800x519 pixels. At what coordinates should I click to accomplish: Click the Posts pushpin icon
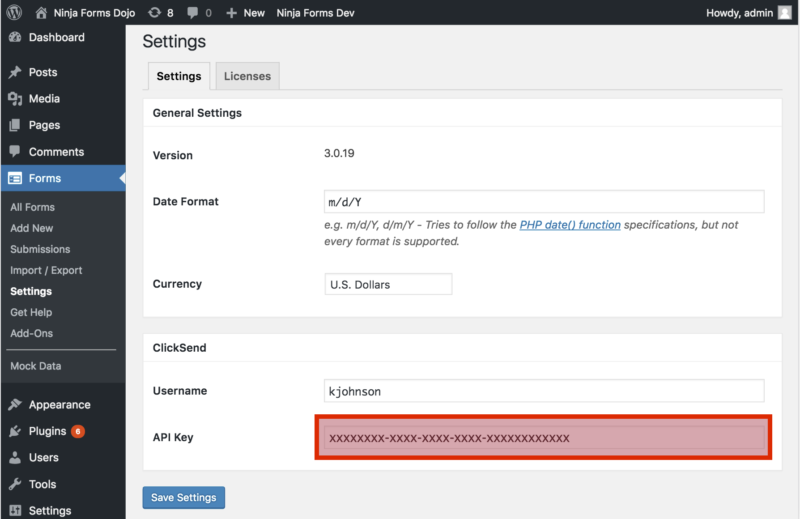15,72
